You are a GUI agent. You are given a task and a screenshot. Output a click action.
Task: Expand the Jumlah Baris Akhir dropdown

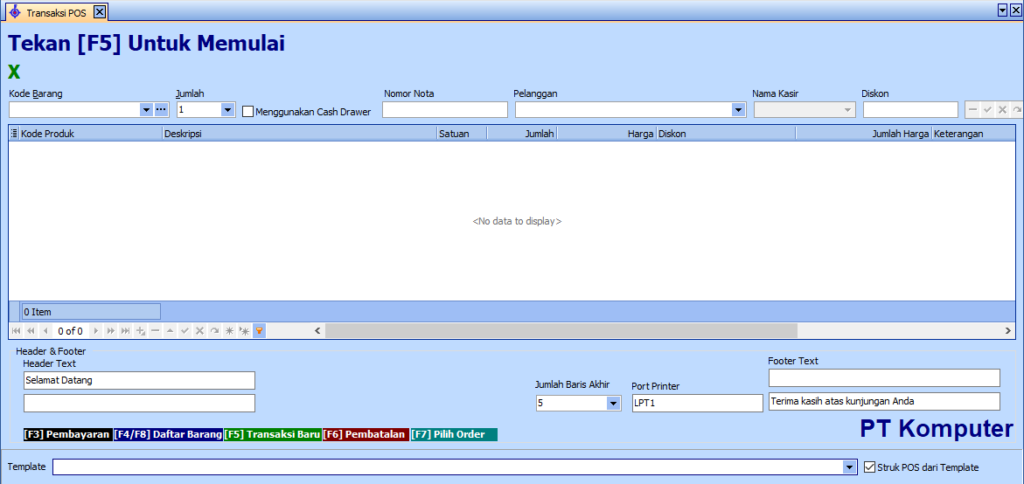[x=613, y=403]
